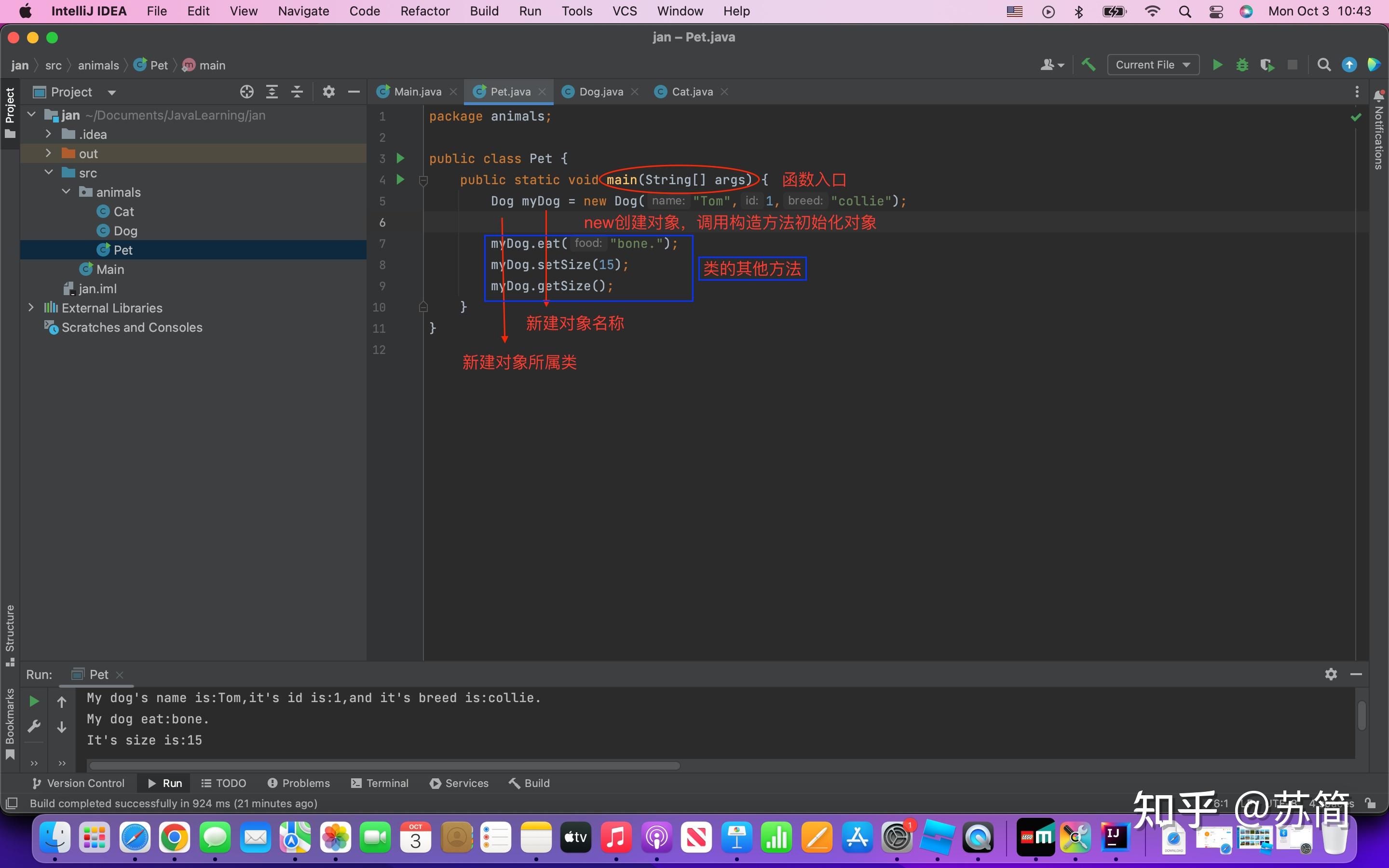Viewport: 1389px width, 868px height.
Task: Click the Debug bug icon
Action: click(x=1242, y=65)
